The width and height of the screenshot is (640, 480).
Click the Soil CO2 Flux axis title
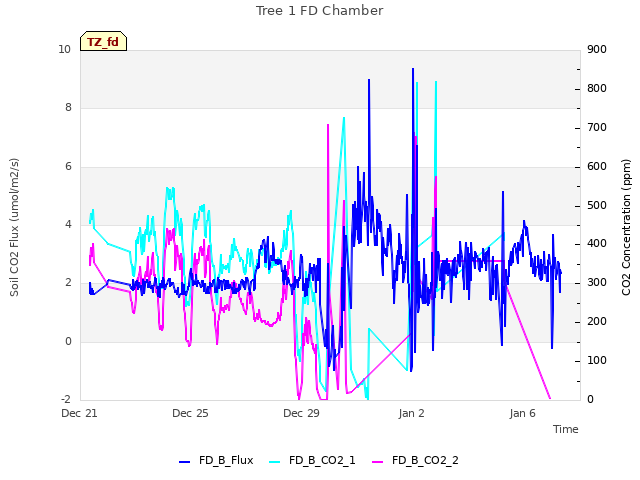(14, 227)
